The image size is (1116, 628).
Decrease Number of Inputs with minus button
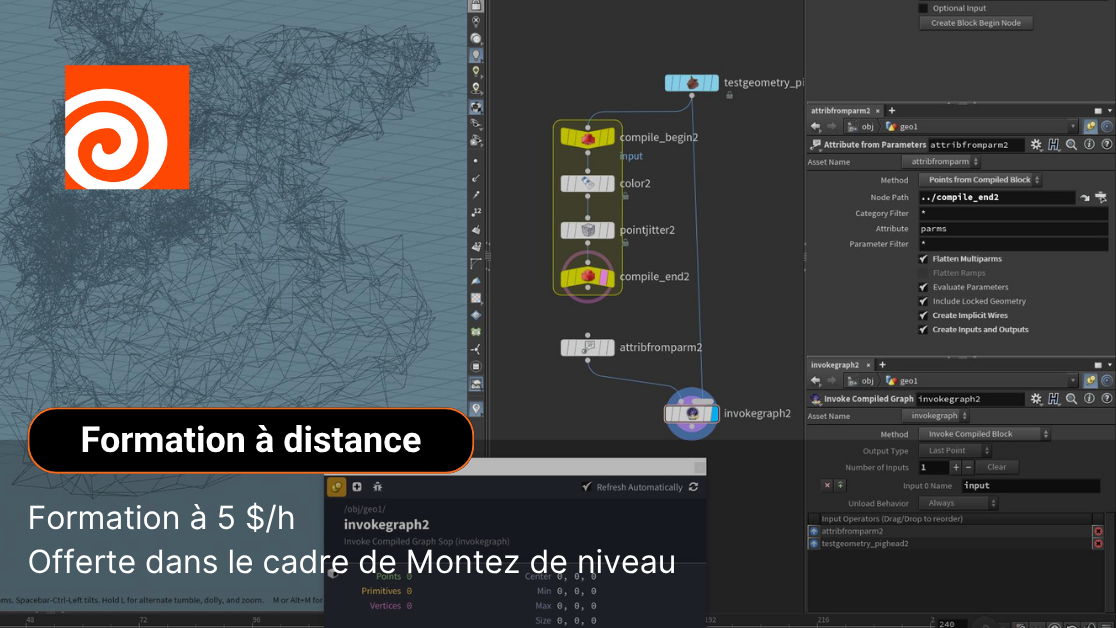pos(968,468)
